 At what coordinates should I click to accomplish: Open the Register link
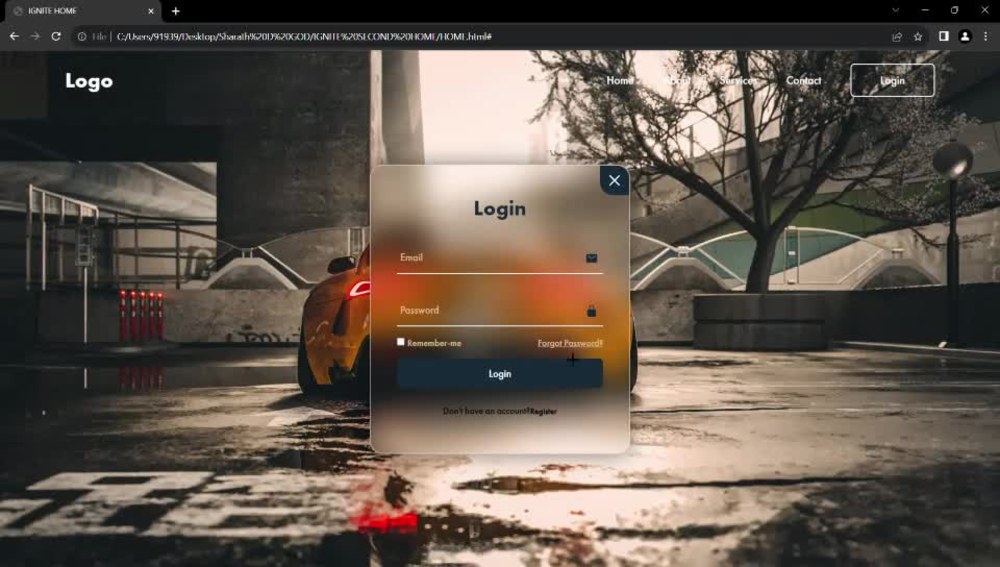coord(543,411)
